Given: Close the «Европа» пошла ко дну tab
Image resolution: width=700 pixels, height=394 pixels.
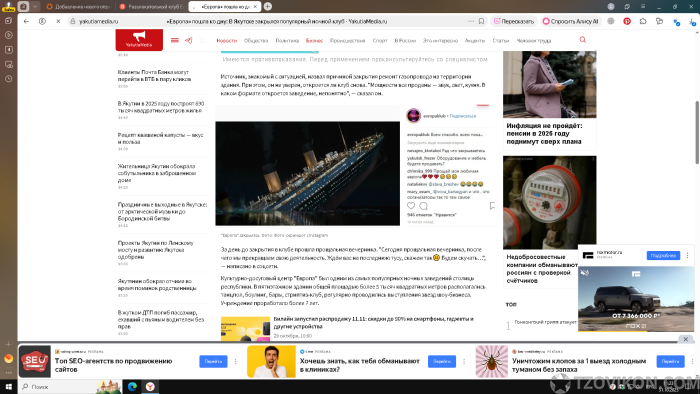Looking at the screenshot, I should 255,7.
